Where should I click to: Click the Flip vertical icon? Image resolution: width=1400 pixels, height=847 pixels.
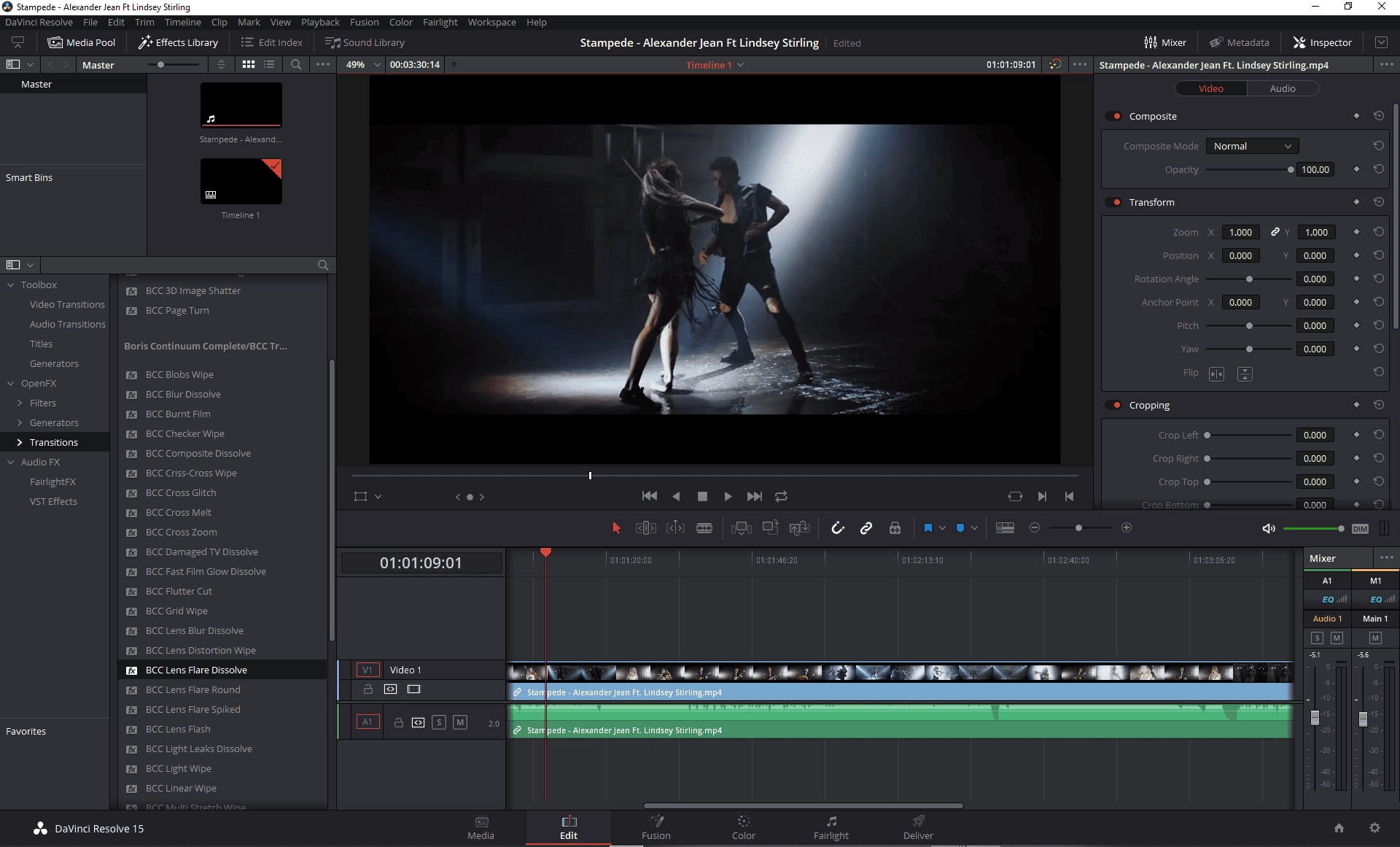1245,374
